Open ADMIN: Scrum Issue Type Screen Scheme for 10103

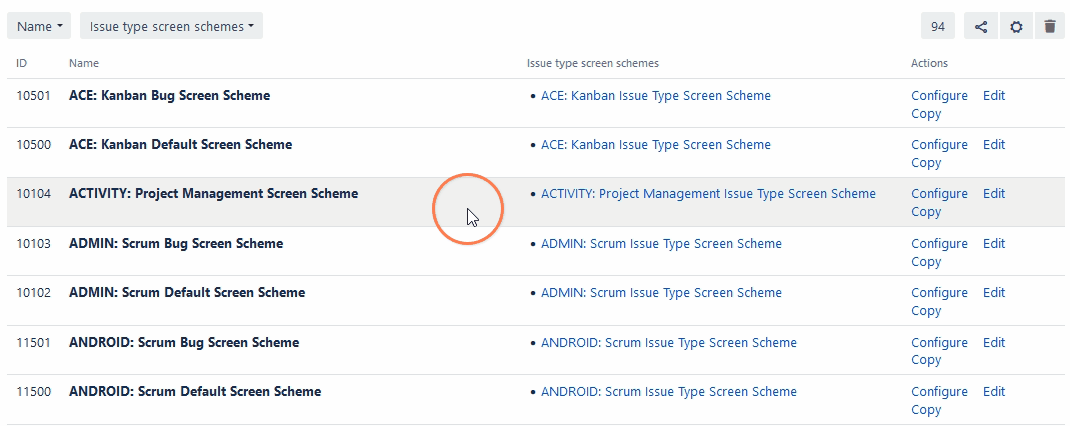pos(661,244)
